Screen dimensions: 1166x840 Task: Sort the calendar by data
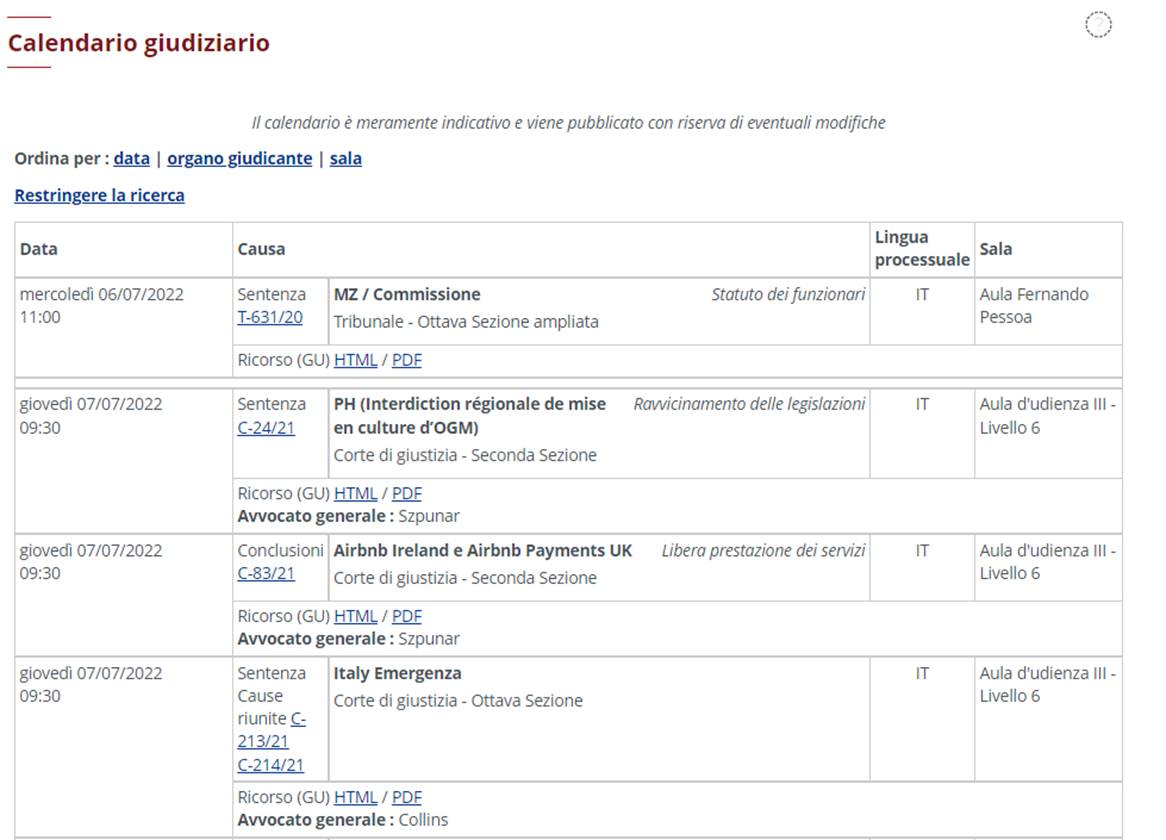132,158
